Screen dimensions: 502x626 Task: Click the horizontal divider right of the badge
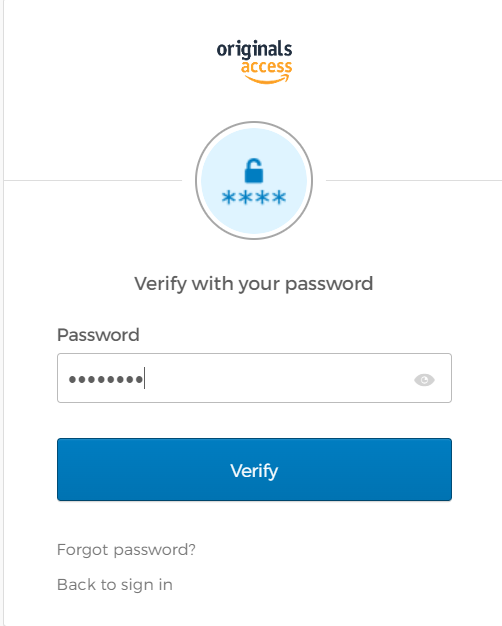[414, 180]
